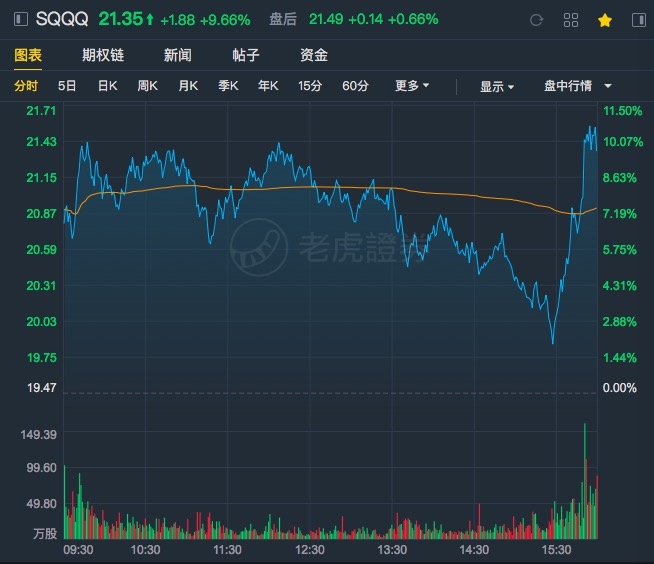
Task: Show the 日K daily candlestick chart
Action: point(107,86)
